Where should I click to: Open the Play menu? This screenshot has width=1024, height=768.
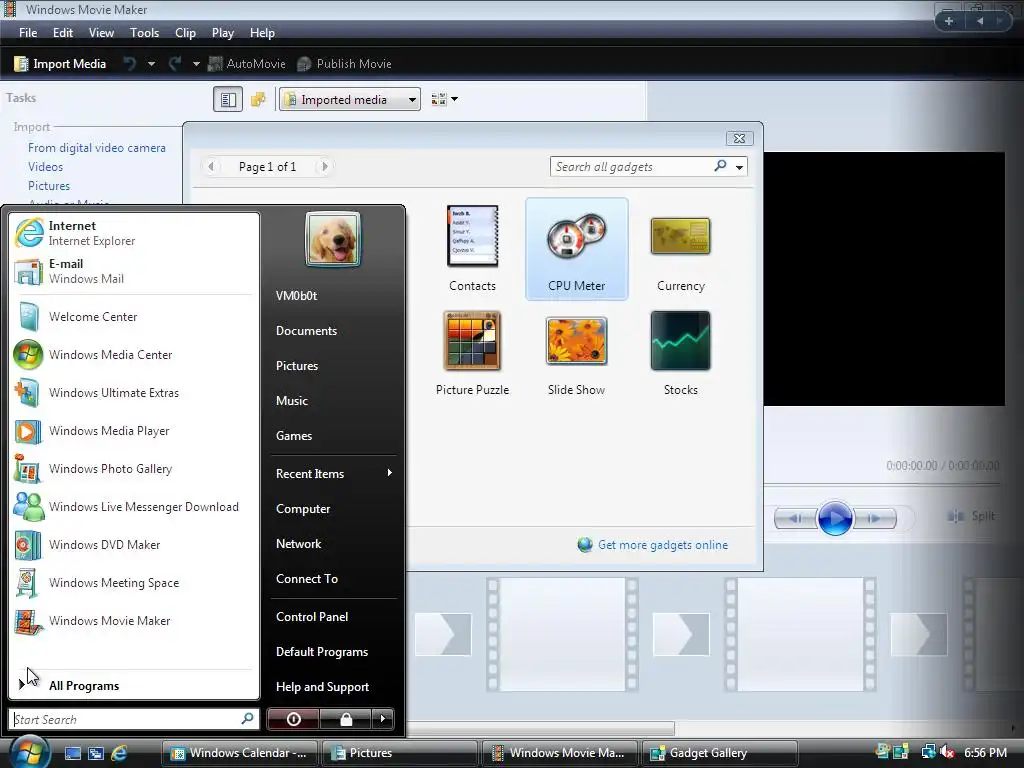[223, 33]
